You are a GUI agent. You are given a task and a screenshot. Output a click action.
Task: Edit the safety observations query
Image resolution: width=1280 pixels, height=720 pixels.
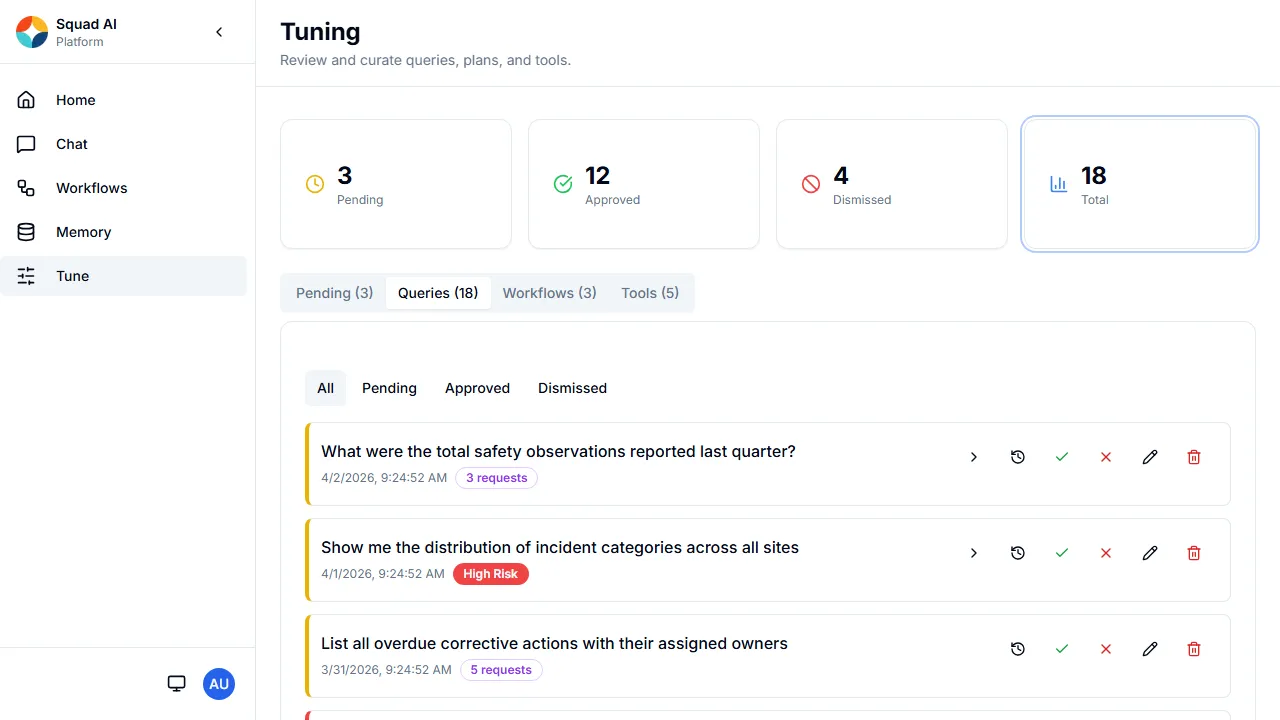click(x=1150, y=457)
